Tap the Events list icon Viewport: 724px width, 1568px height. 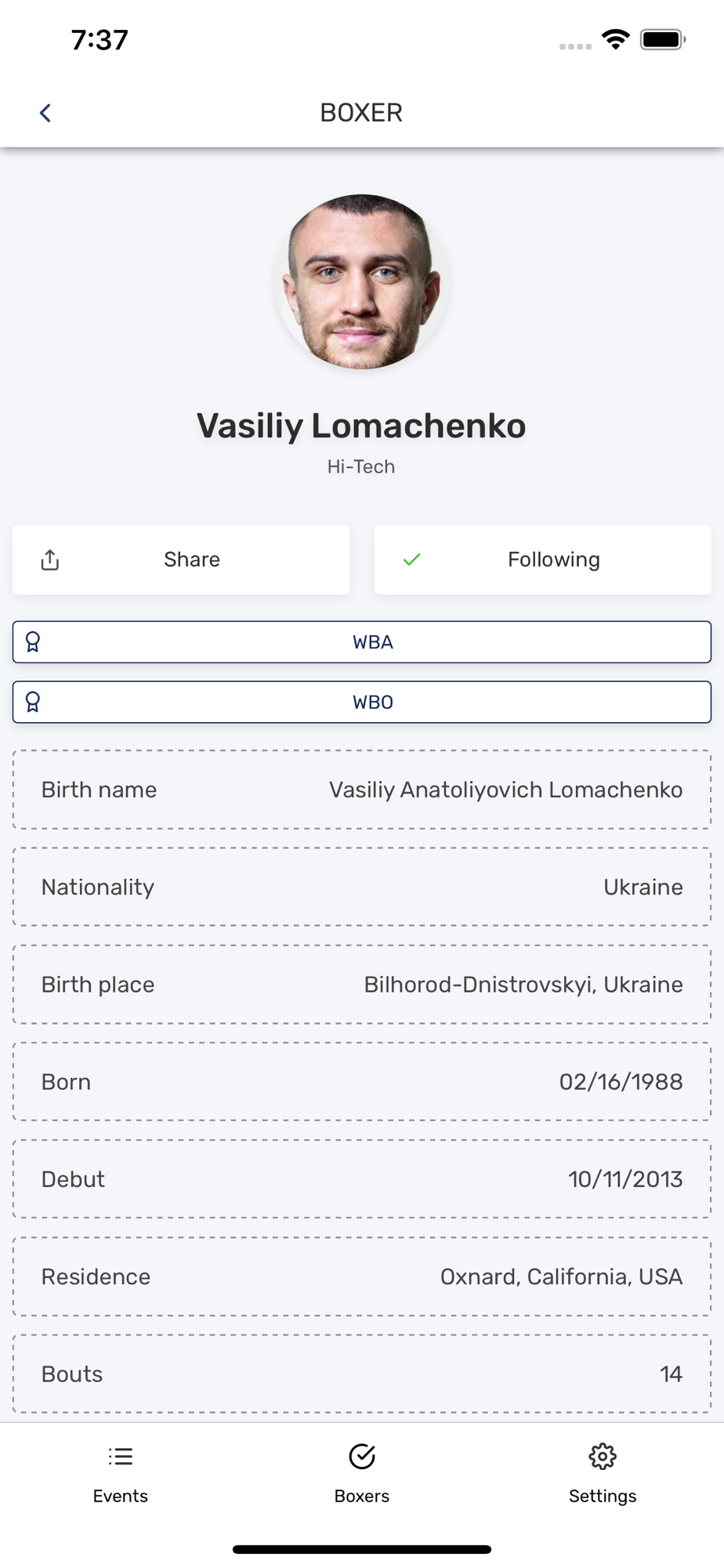click(x=121, y=1457)
